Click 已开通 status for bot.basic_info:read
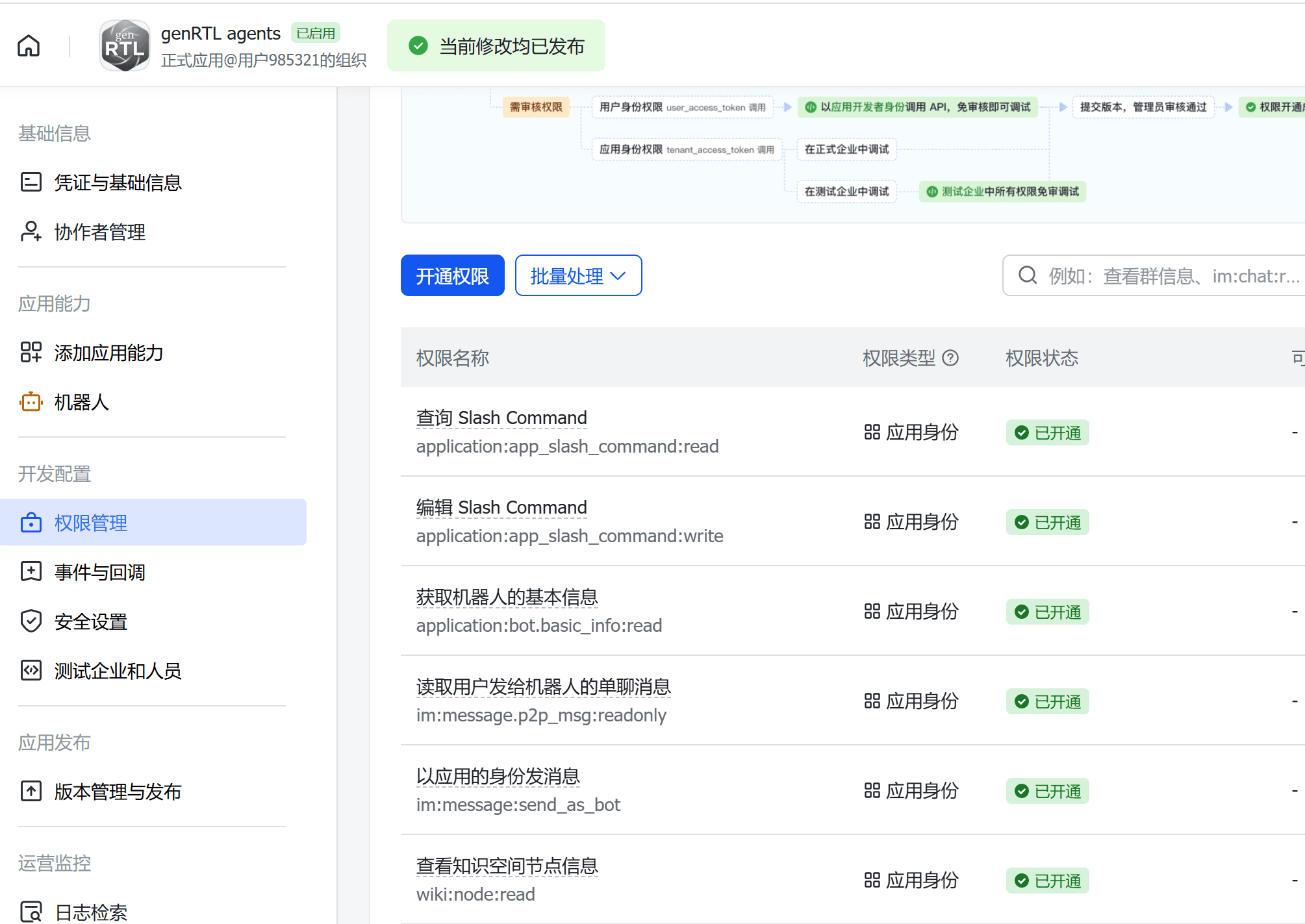Screen dimensions: 1305x924 (x=1048, y=612)
